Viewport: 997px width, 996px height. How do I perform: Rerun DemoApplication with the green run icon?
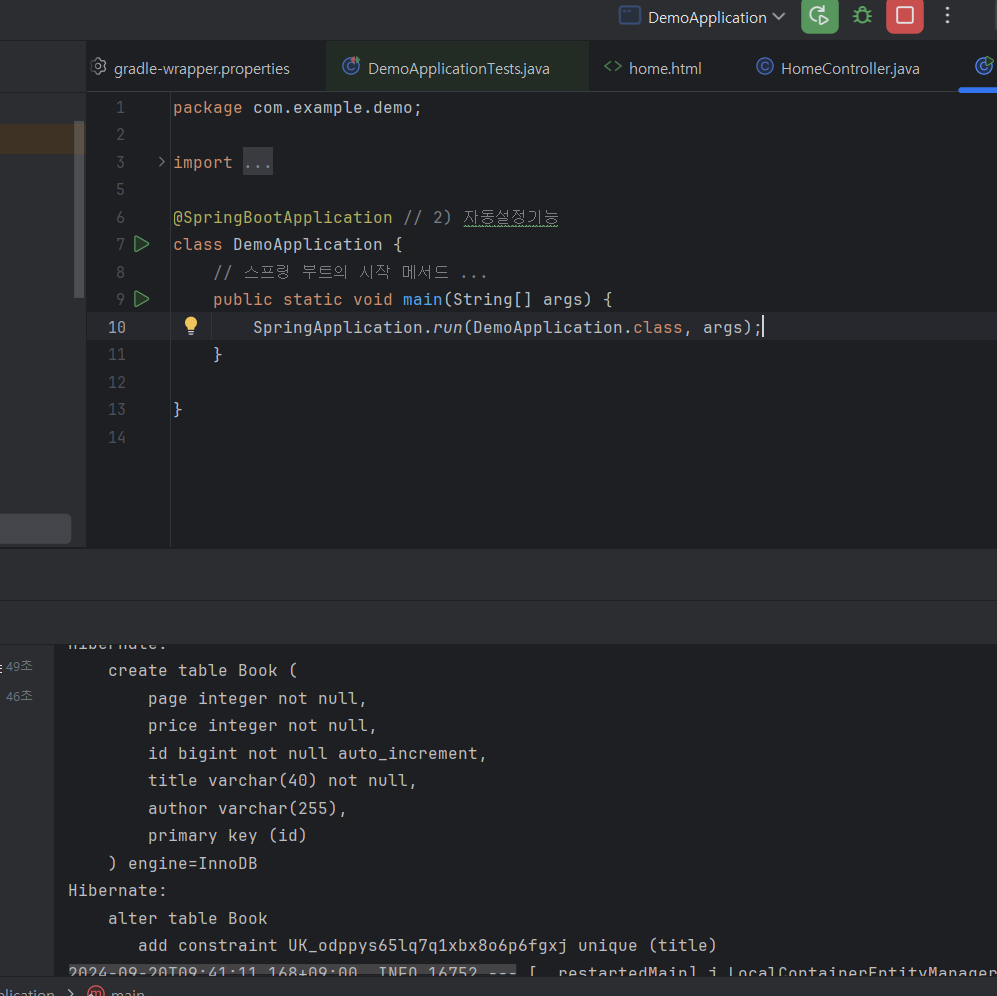click(819, 16)
